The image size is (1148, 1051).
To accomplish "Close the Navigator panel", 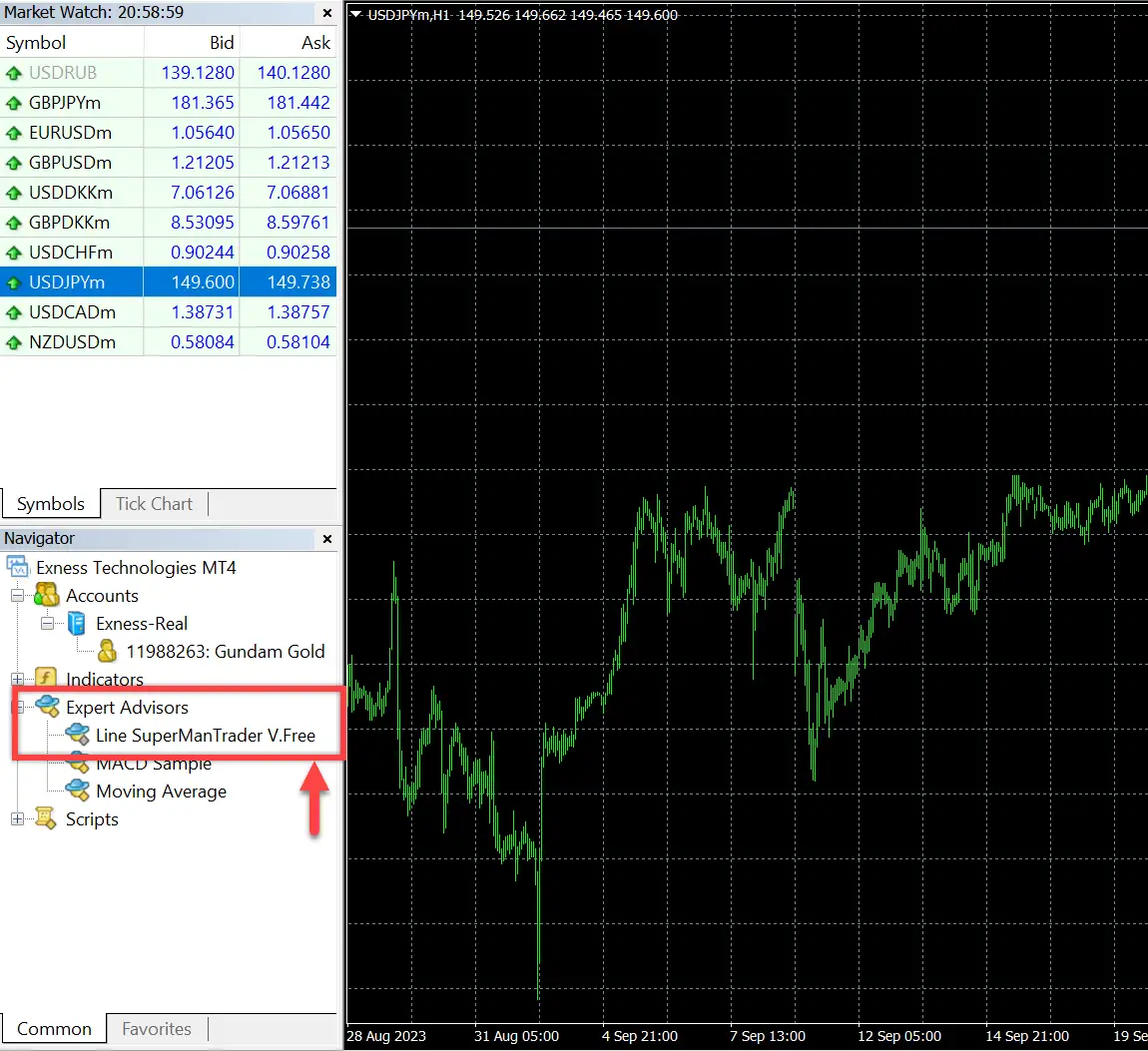I will click(327, 539).
